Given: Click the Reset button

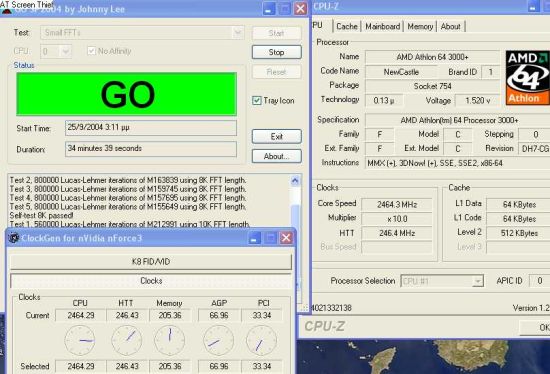Looking at the screenshot, I should pyautogui.click(x=276, y=72).
